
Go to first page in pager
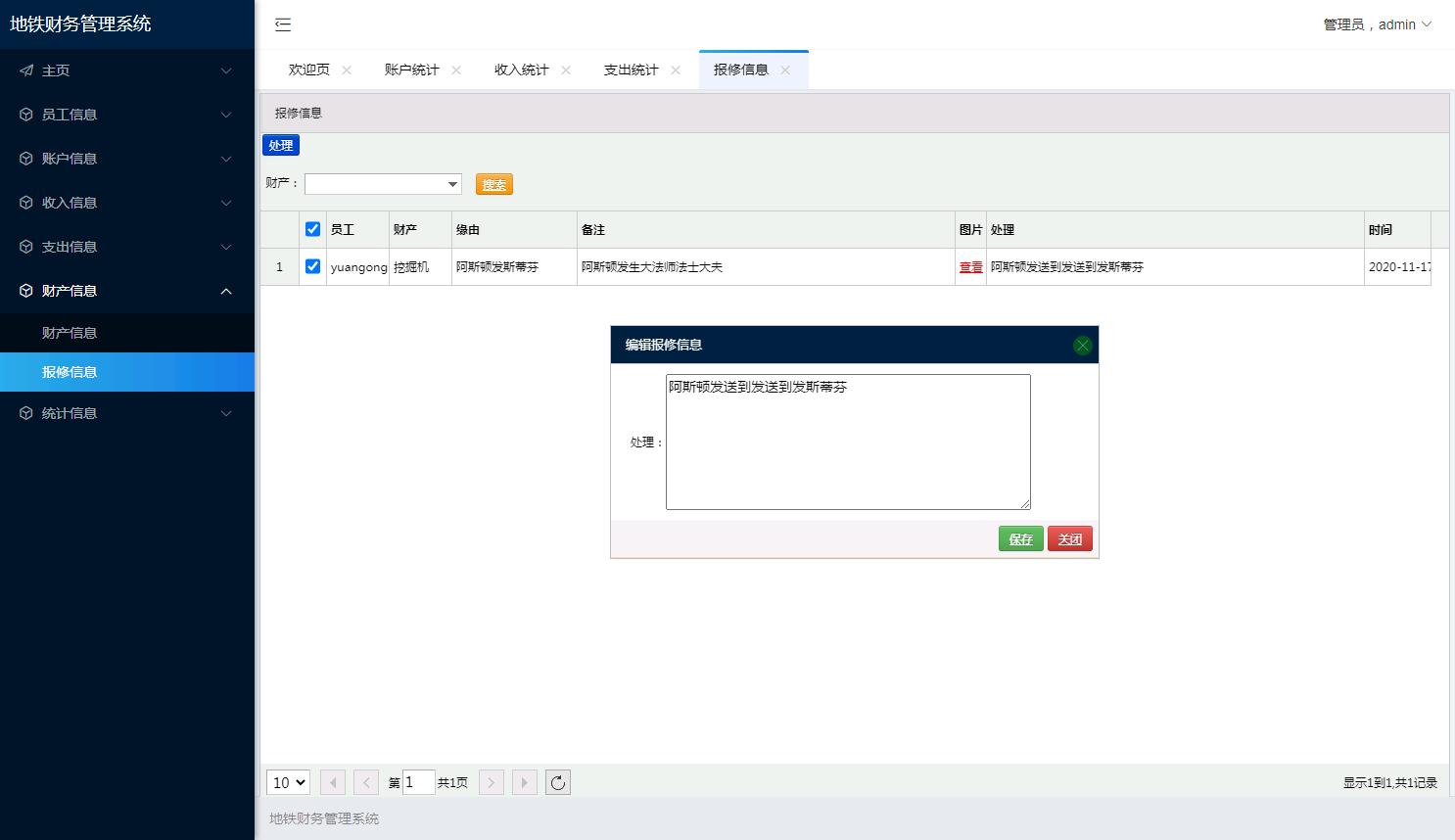click(x=333, y=782)
